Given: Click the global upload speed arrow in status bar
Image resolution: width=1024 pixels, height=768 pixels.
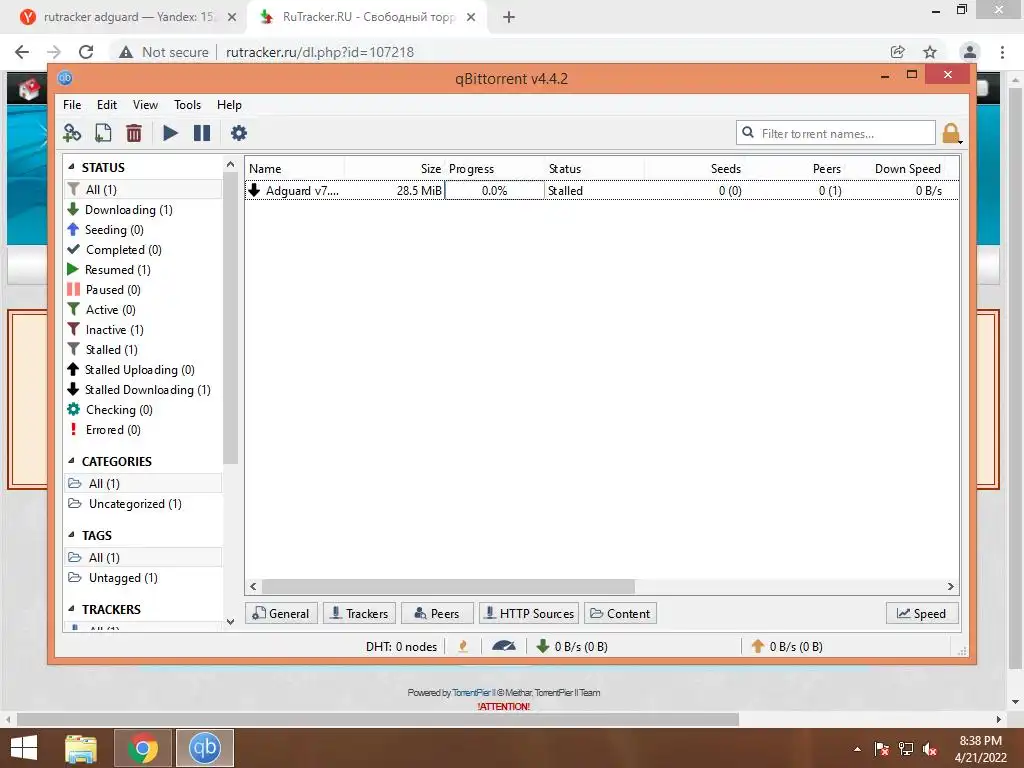Looking at the screenshot, I should (x=758, y=647).
